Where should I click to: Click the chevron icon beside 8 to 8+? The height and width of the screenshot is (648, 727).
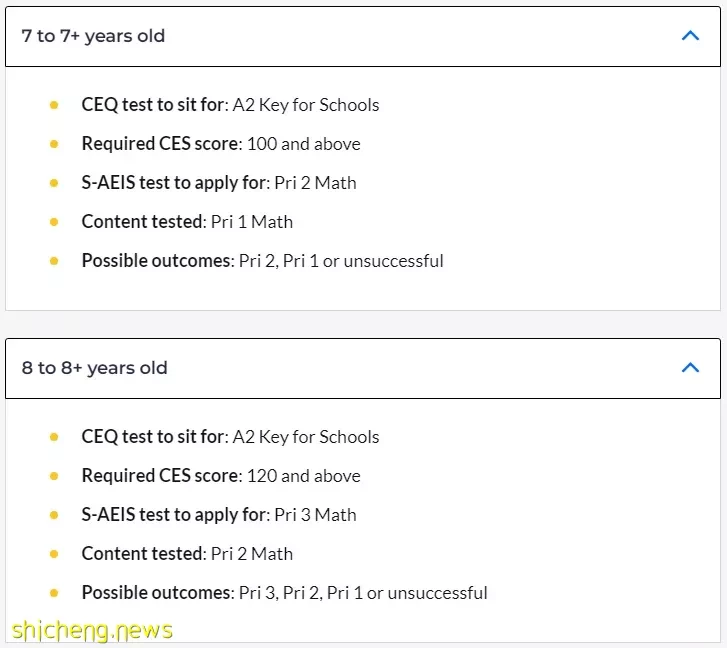(690, 368)
